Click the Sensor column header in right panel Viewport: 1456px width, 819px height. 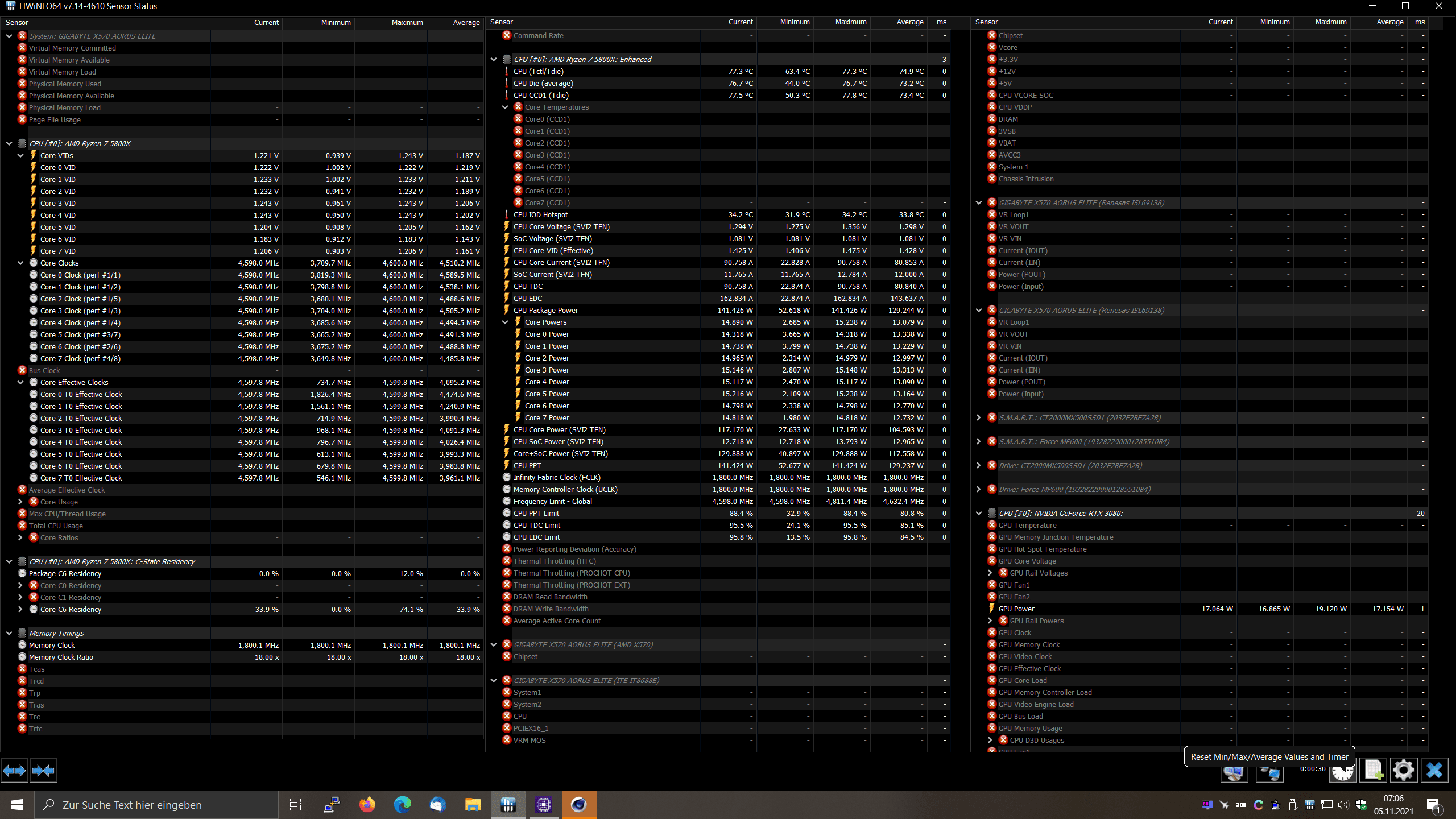[x=1075, y=22]
